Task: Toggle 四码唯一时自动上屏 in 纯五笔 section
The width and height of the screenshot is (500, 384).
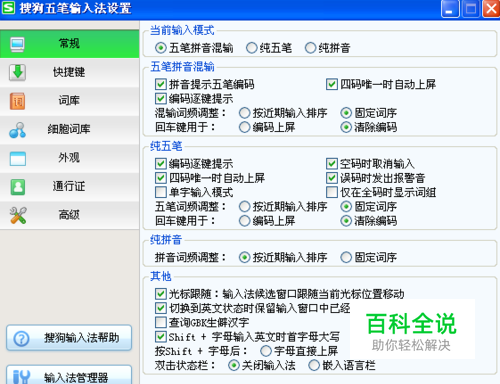Action: [161, 178]
